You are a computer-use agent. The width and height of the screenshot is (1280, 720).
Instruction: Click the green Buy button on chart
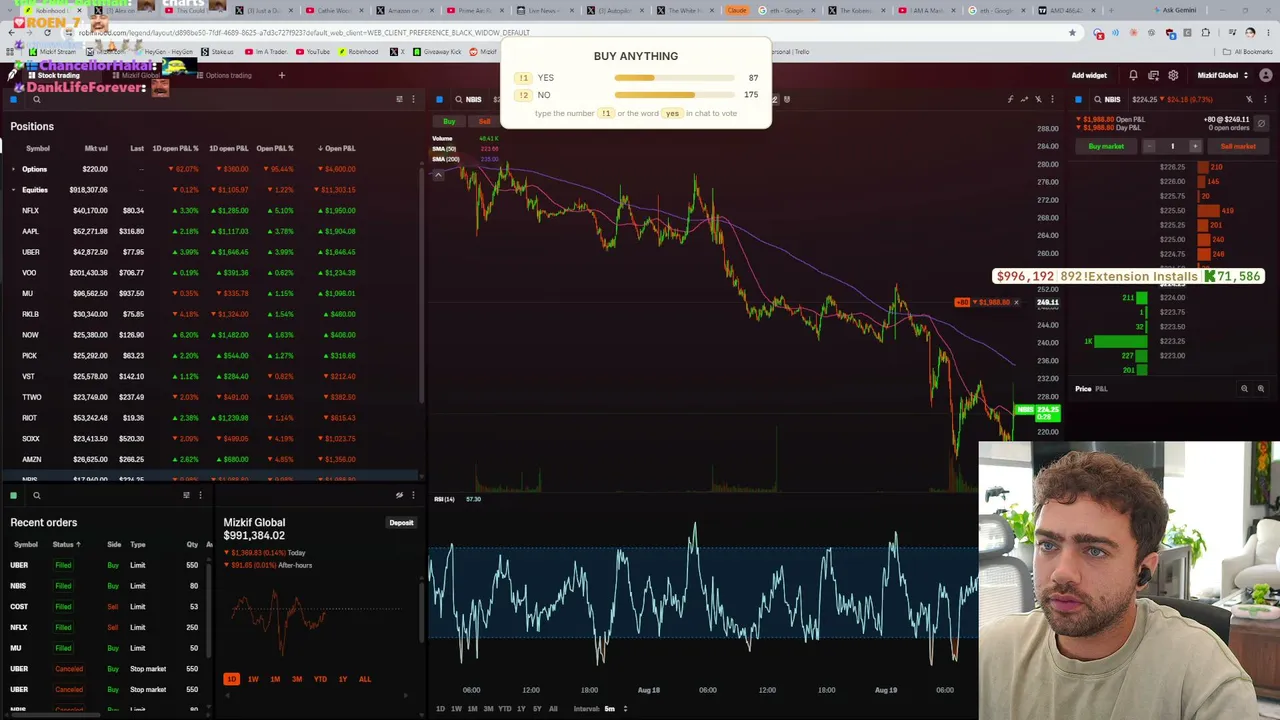[x=449, y=121]
